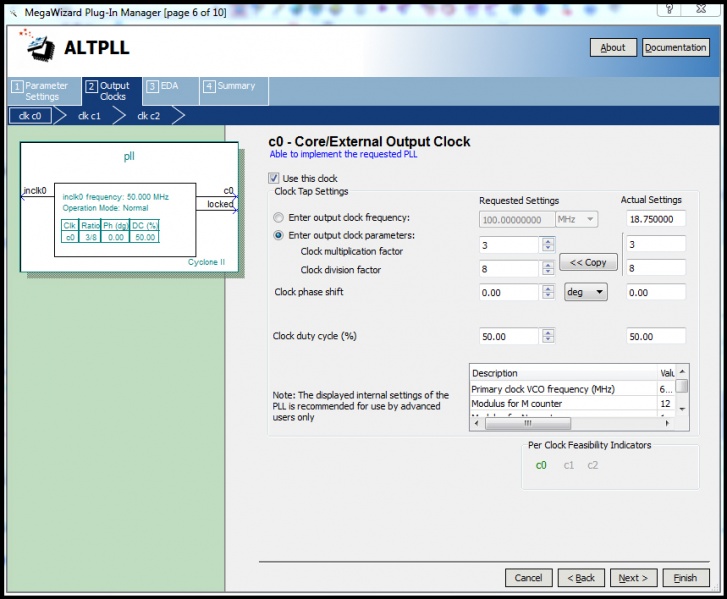Click the help question mark button
This screenshot has height=599, width=727.
tap(669, 9)
